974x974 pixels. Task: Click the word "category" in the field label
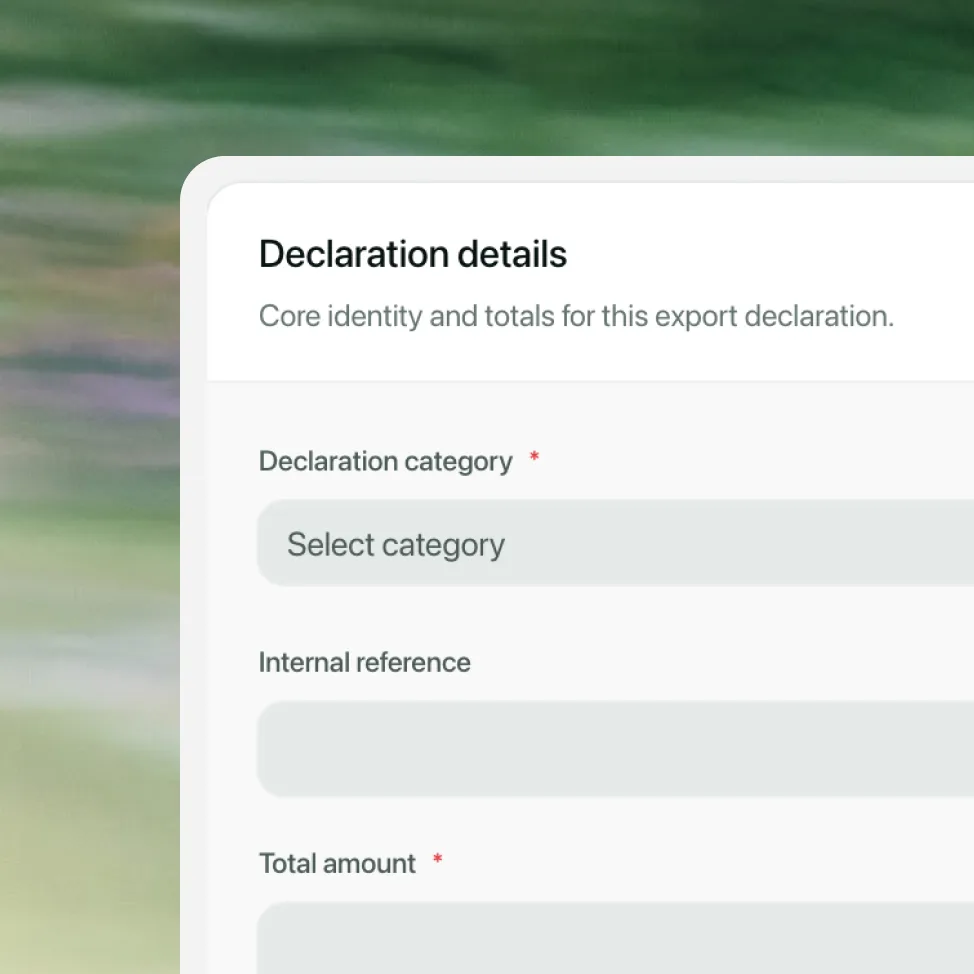click(458, 463)
